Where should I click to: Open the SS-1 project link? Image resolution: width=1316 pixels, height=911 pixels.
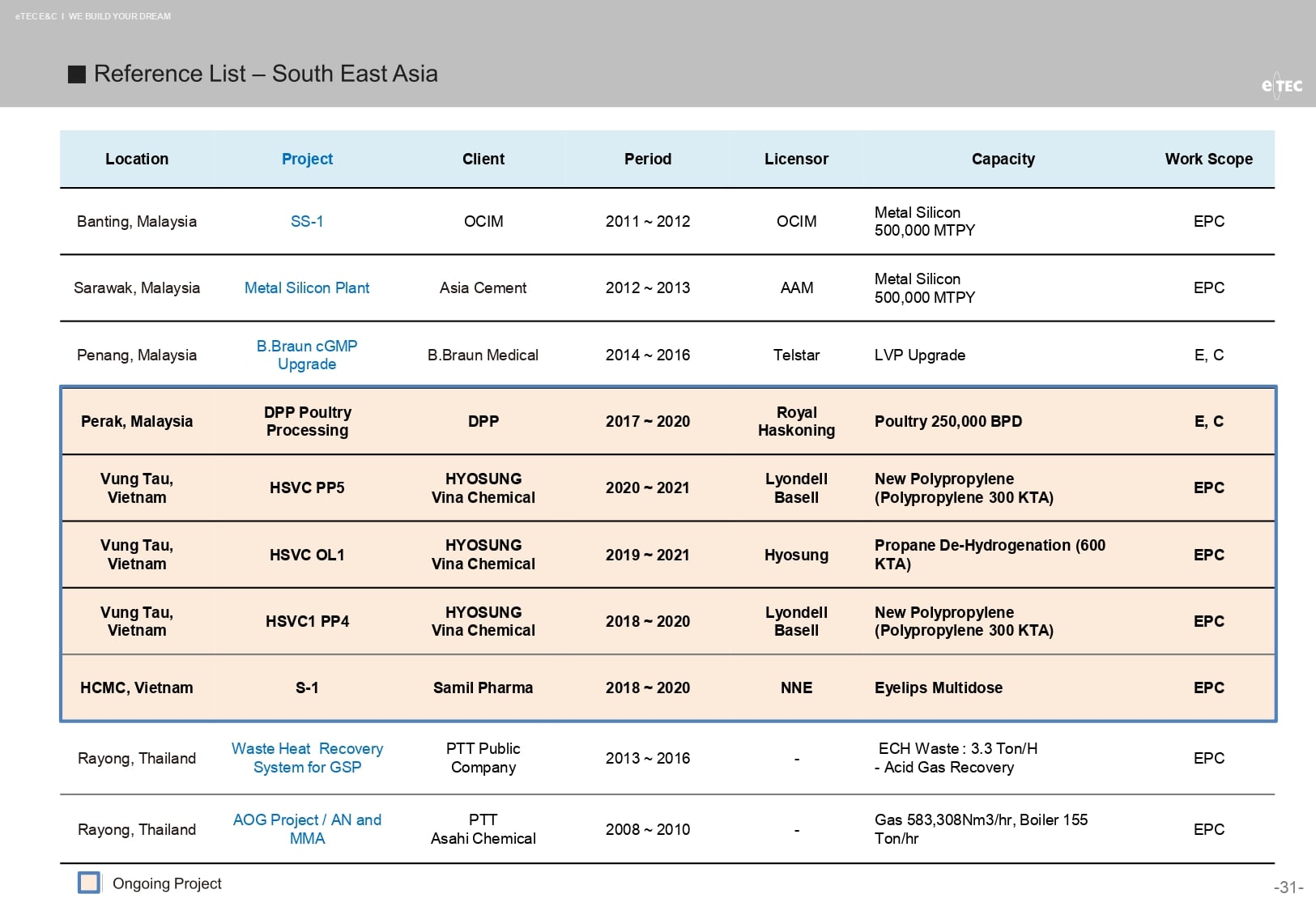(307, 221)
